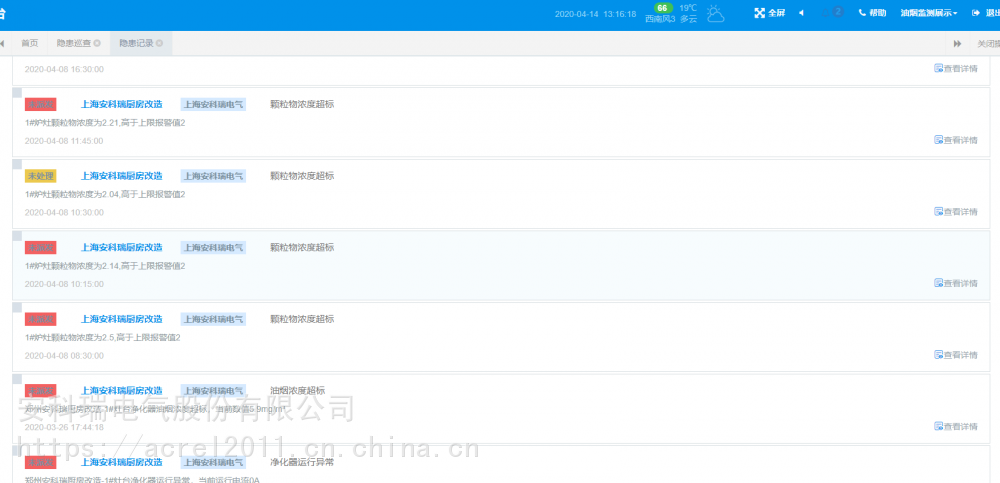Viewport: 1000px width, 483px height.
Task: Tick the checkbox on the 10:30:00 record
Action: [x=17, y=164]
